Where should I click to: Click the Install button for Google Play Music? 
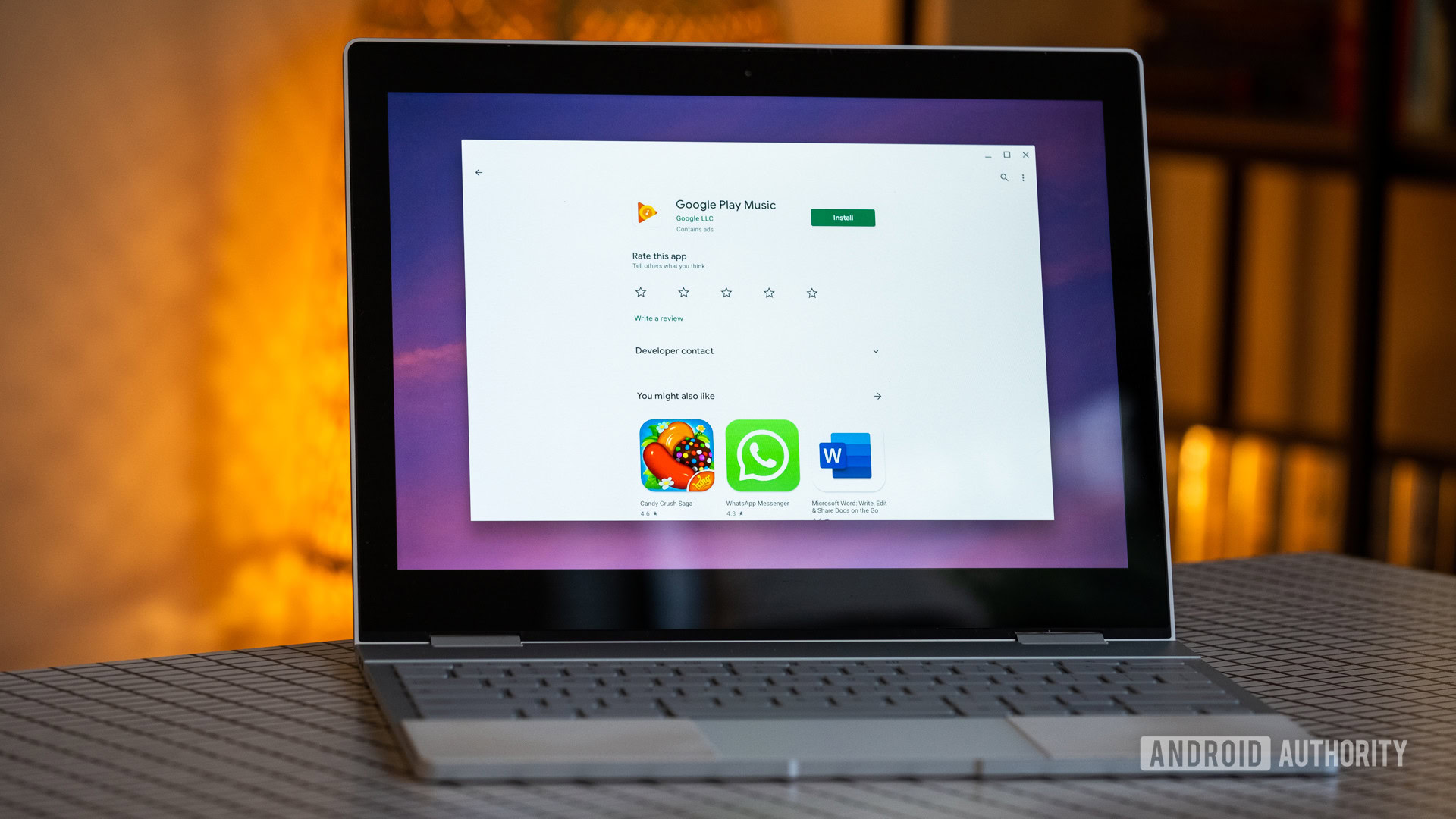coord(843,217)
